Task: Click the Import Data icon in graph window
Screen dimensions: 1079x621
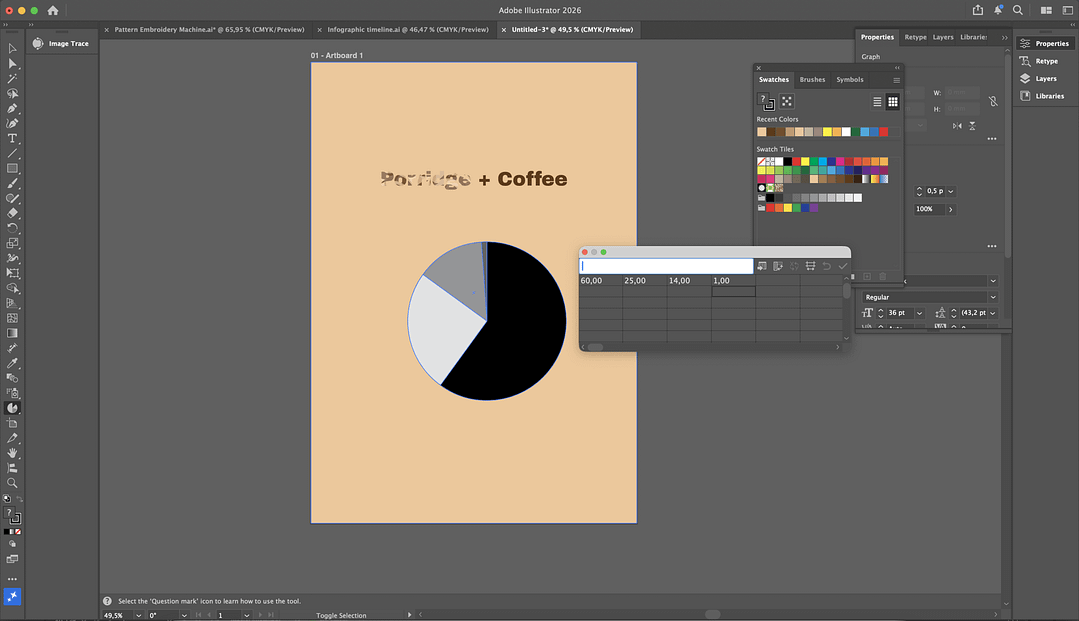Action: (x=762, y=266)
